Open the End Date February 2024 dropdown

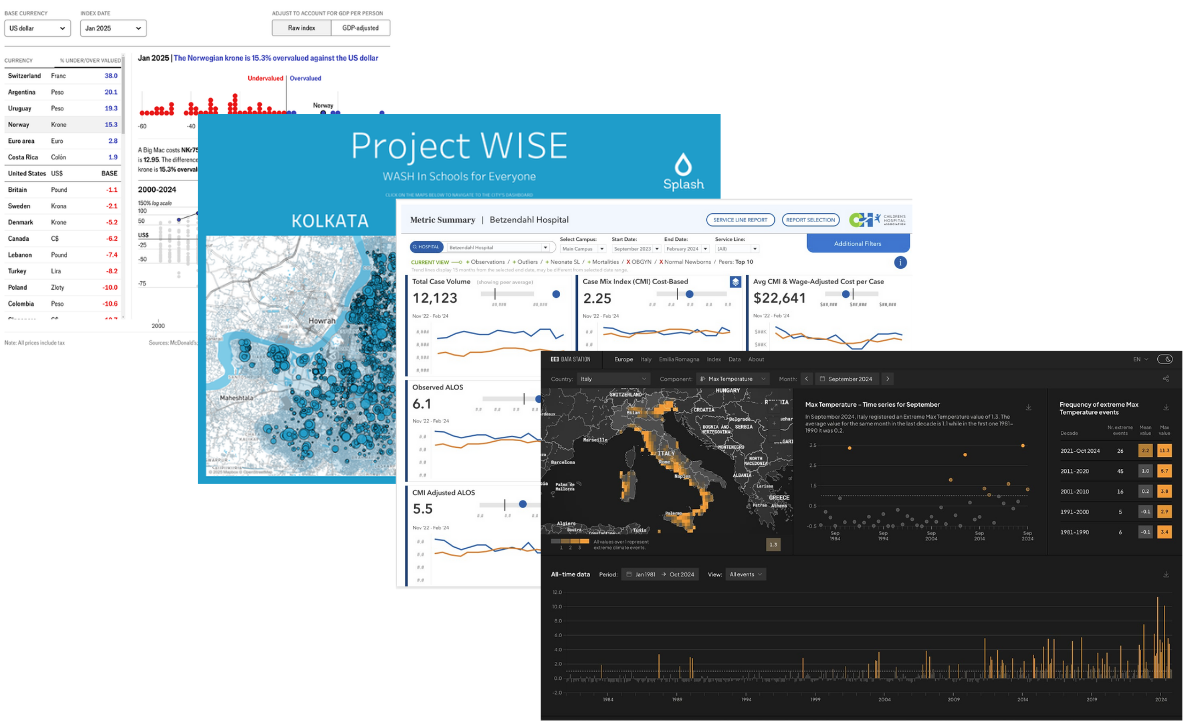(687, 248)
